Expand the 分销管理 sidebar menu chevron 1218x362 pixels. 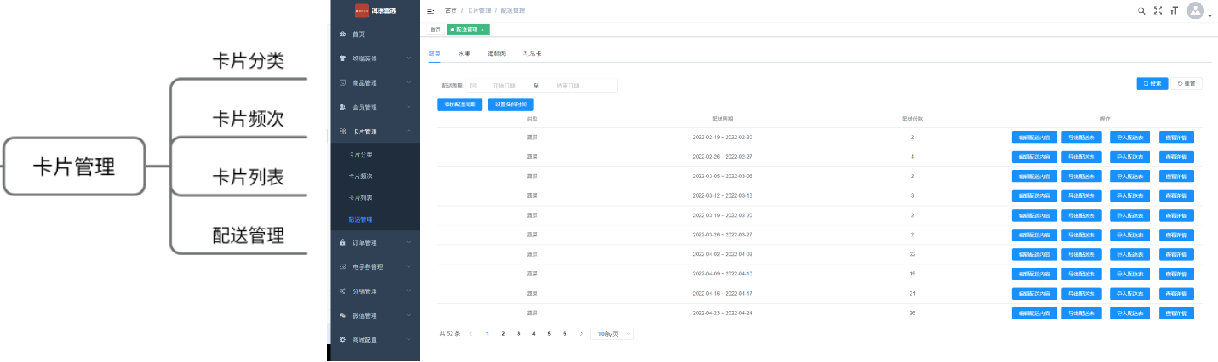409,291
